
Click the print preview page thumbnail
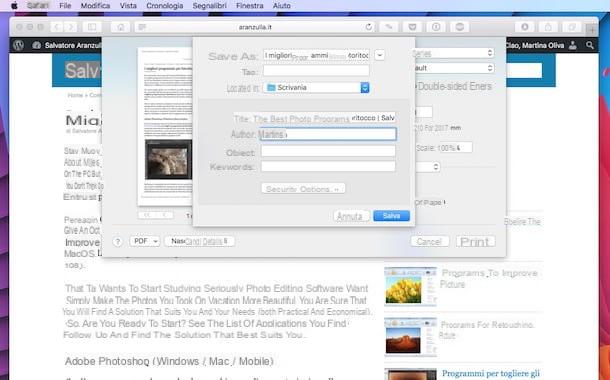[165, 127]
